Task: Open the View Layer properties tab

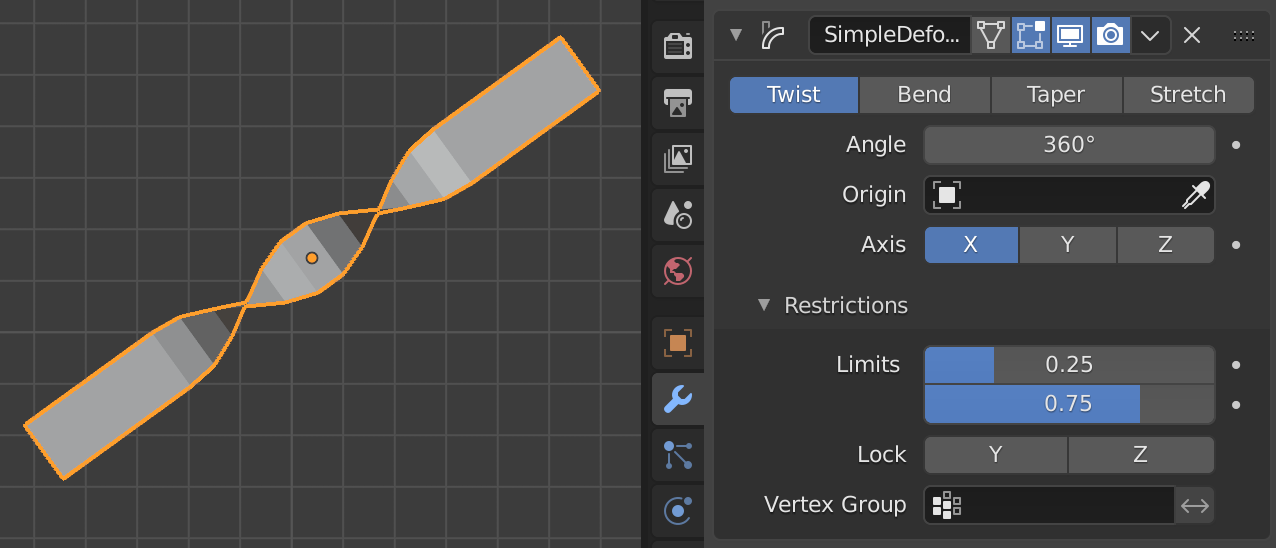Action: tap(678, 157)
